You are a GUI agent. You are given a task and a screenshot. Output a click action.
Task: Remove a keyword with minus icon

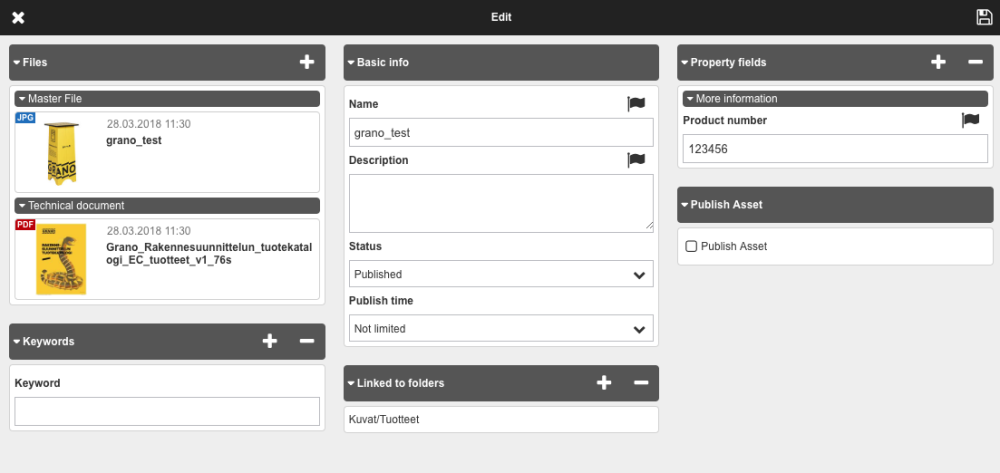[307, 341]
